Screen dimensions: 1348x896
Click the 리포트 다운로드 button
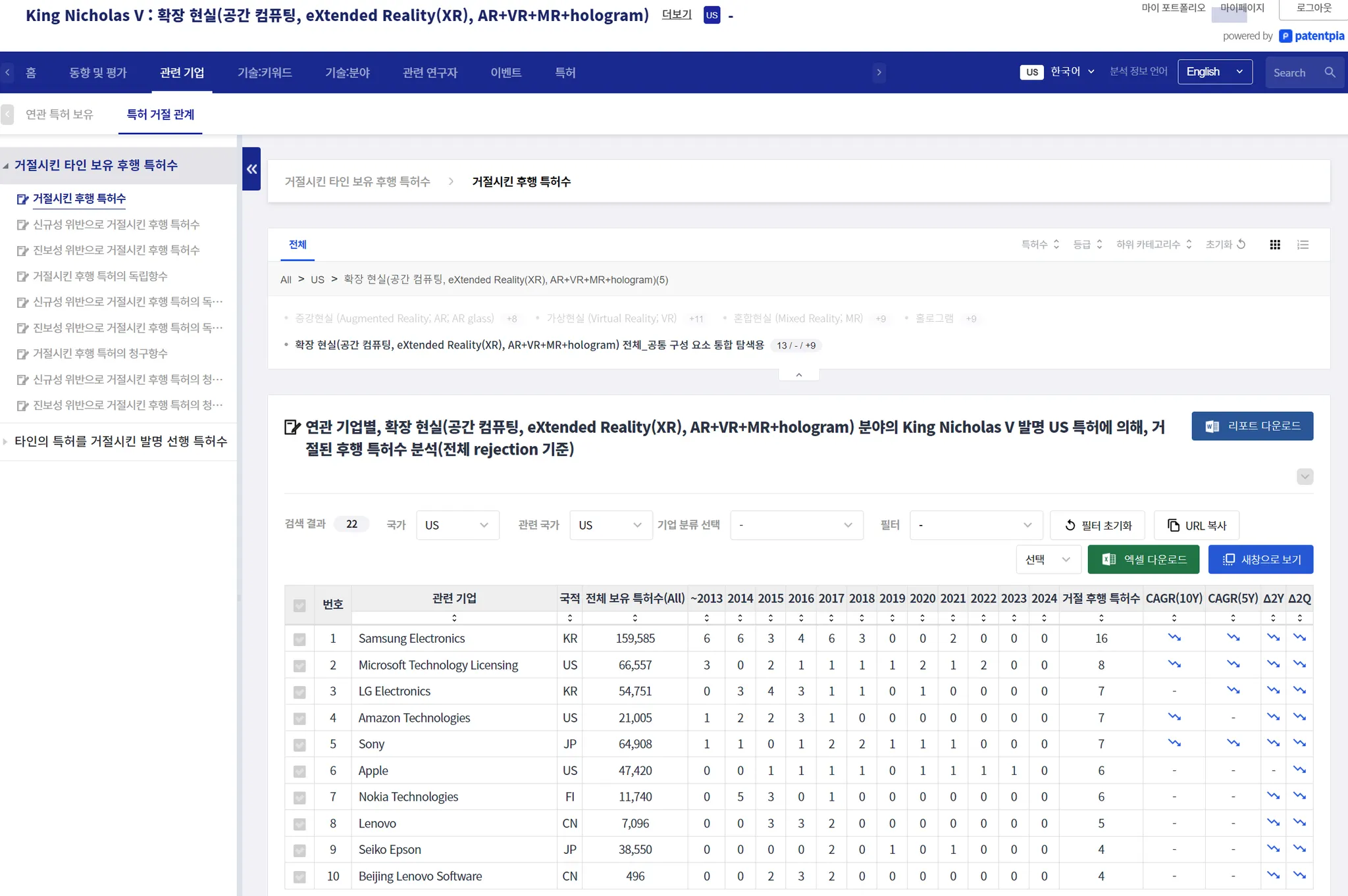click(1252, 426)
